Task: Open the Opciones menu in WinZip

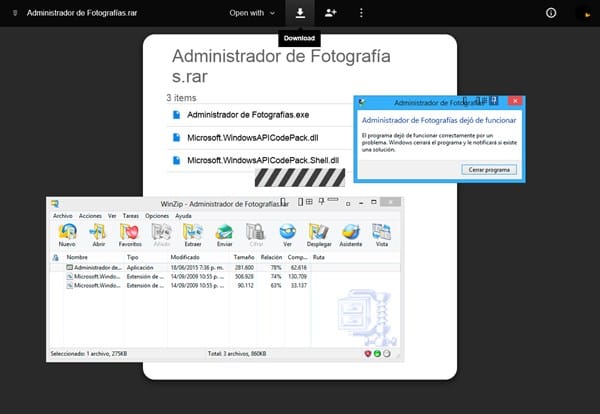Action: [x=157, y=216]
